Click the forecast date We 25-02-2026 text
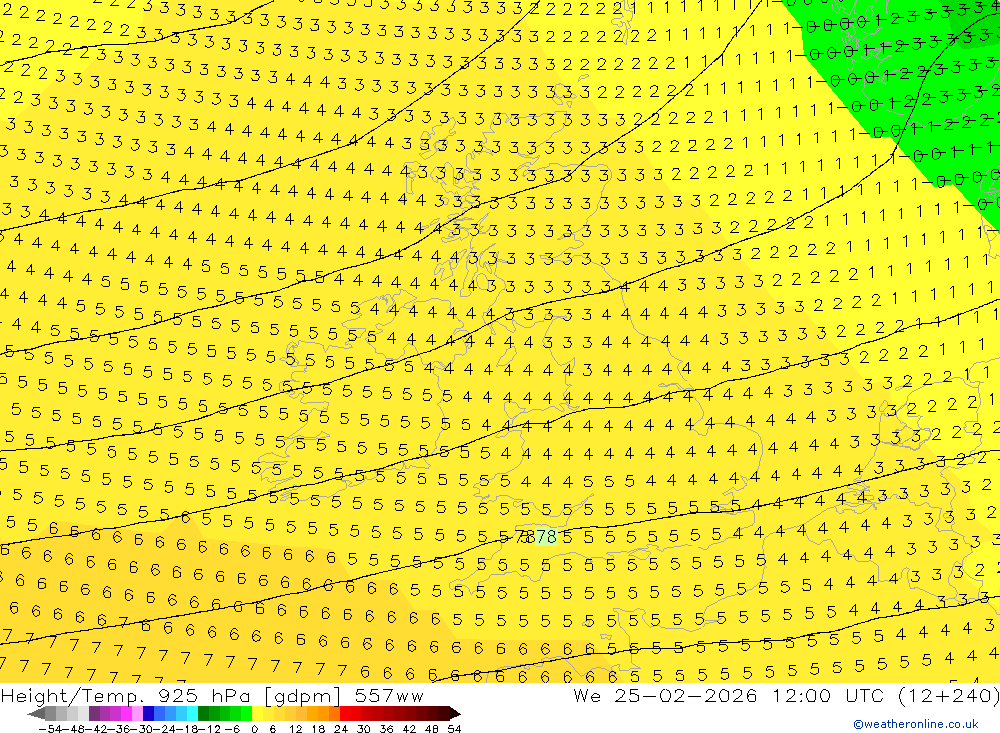The image size is (1000, 733). tap(665, 696)
